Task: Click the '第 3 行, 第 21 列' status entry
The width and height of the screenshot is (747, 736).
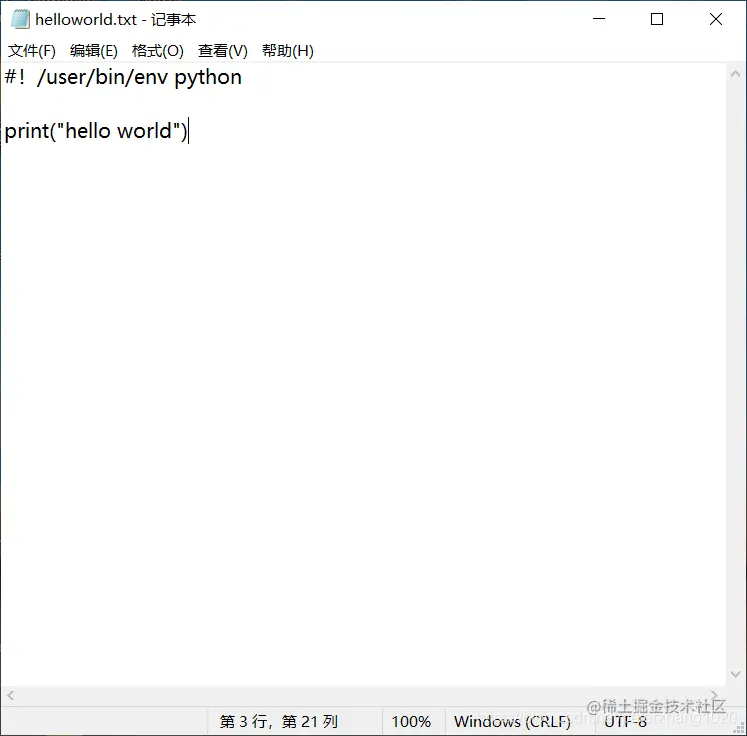Action: [279, 722]
